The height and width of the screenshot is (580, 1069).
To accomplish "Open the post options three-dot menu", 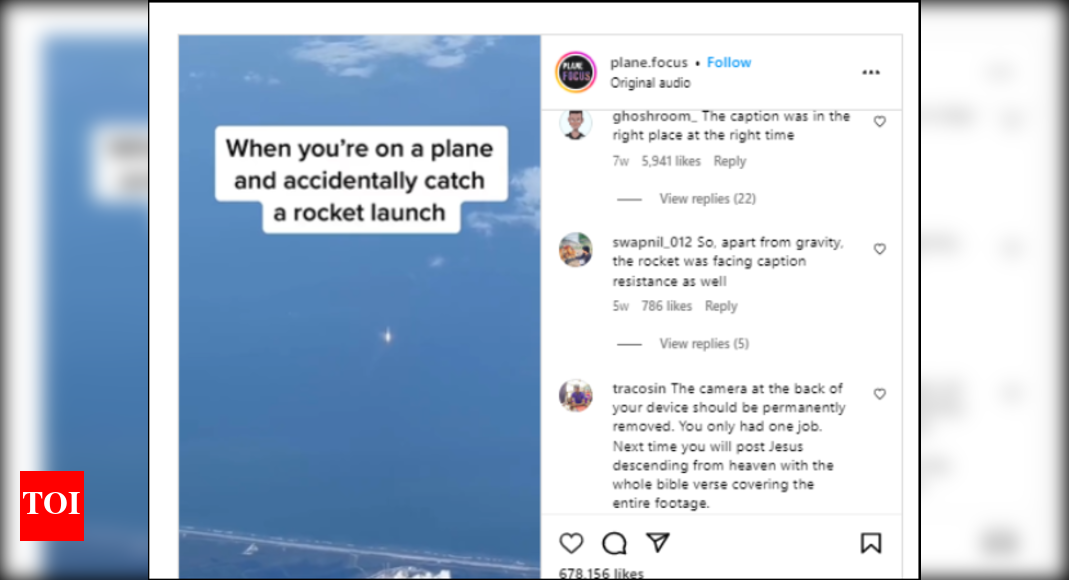I will click(870, 72).
